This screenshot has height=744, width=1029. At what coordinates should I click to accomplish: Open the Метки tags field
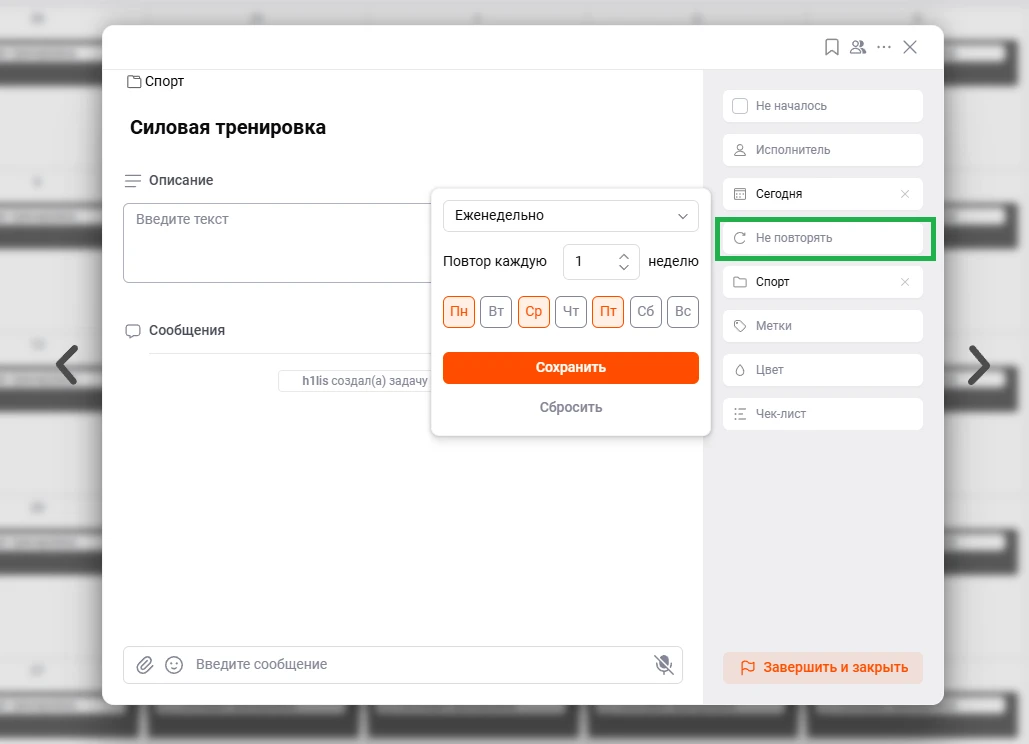click(822, 326)
